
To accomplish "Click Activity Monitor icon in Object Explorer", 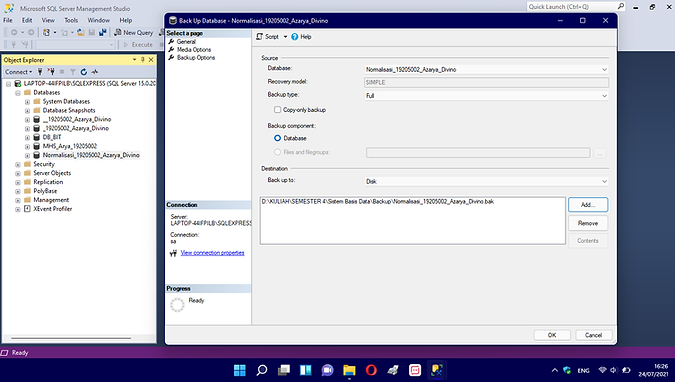I will (95, 72).
